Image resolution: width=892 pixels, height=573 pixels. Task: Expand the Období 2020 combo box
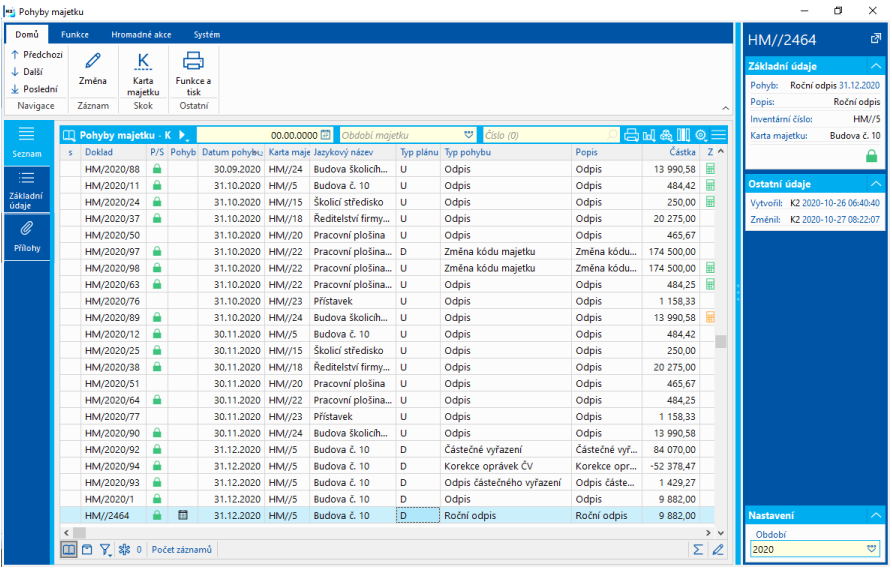(x=870, y=548)
